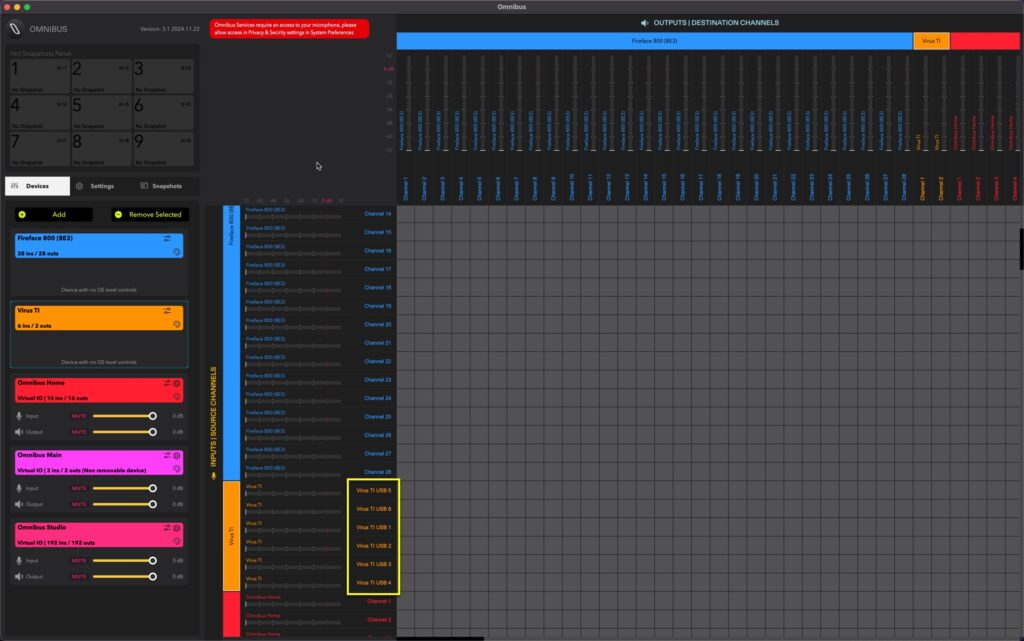Click the speaker output icon on Omnibus Main

point(20,506)
